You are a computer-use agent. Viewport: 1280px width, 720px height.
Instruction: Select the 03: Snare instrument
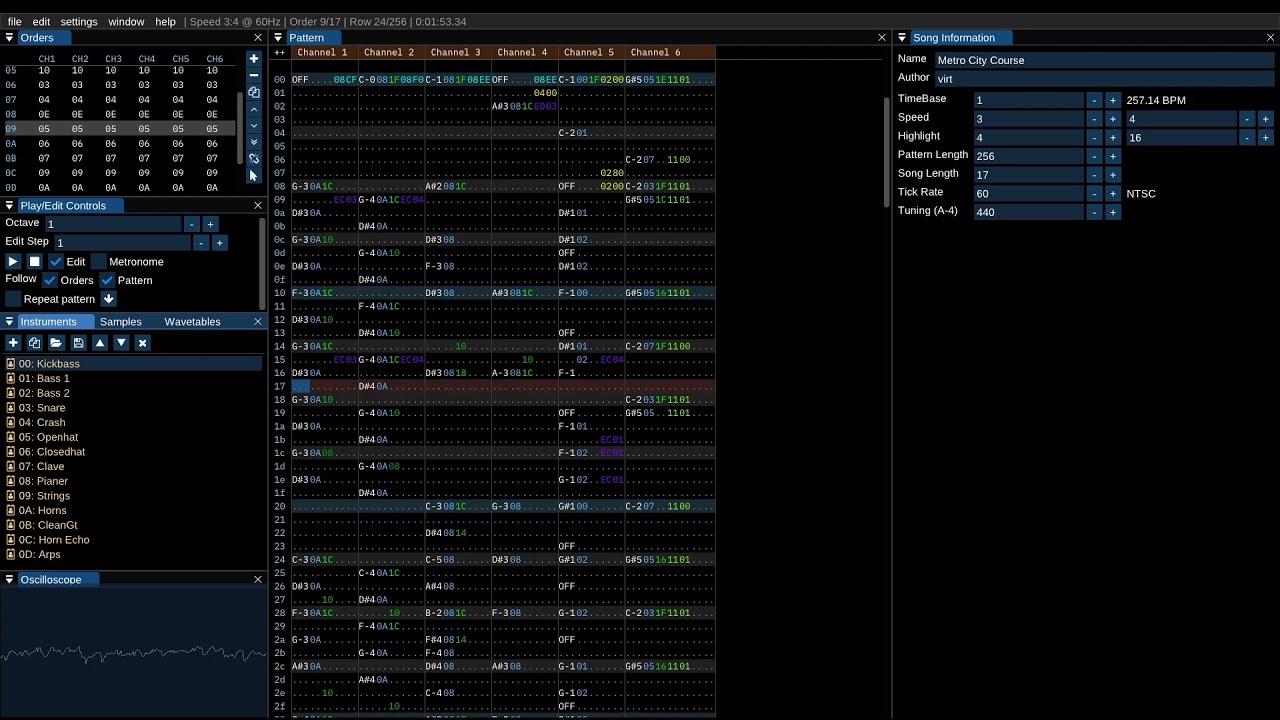(133, 408)
